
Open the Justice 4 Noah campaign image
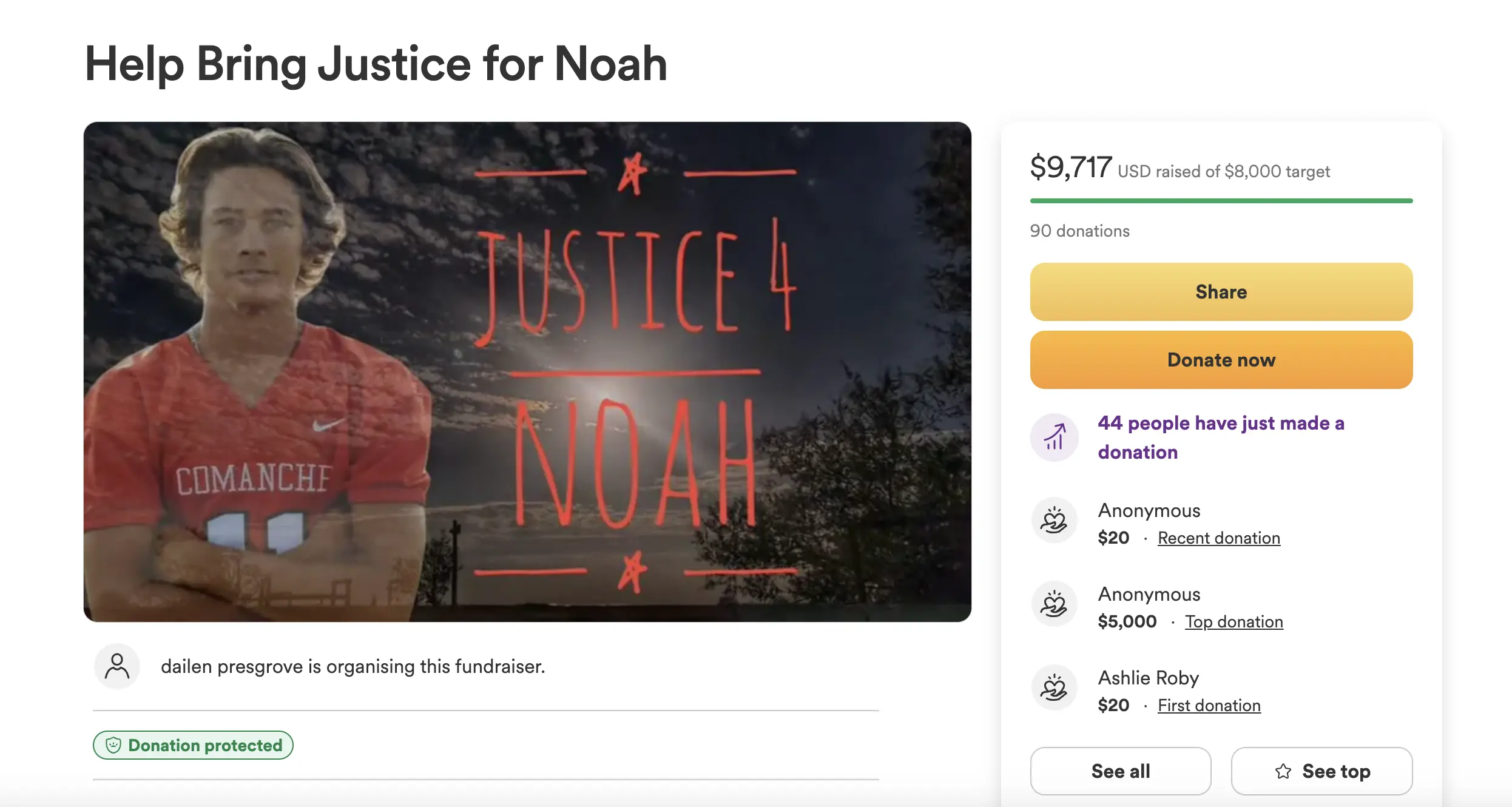[527, 371]
